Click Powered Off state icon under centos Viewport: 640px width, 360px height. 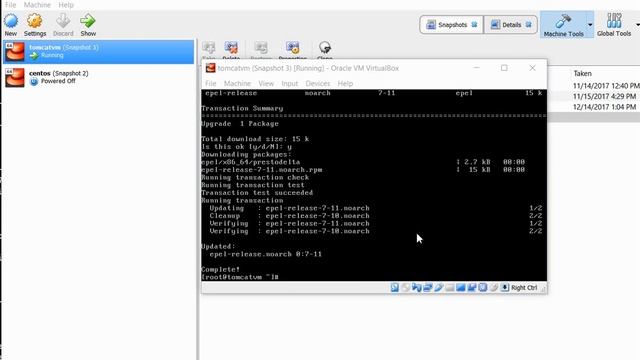(34, 81)
